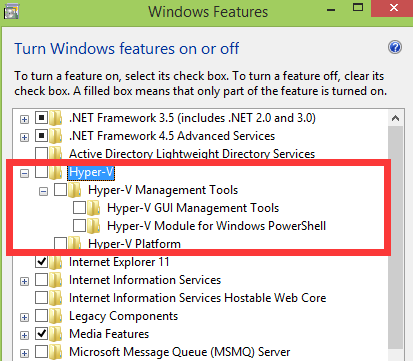413x361 pixels.
Task: Enable the Hyper-V checkbox
Action: click(41, 172)
